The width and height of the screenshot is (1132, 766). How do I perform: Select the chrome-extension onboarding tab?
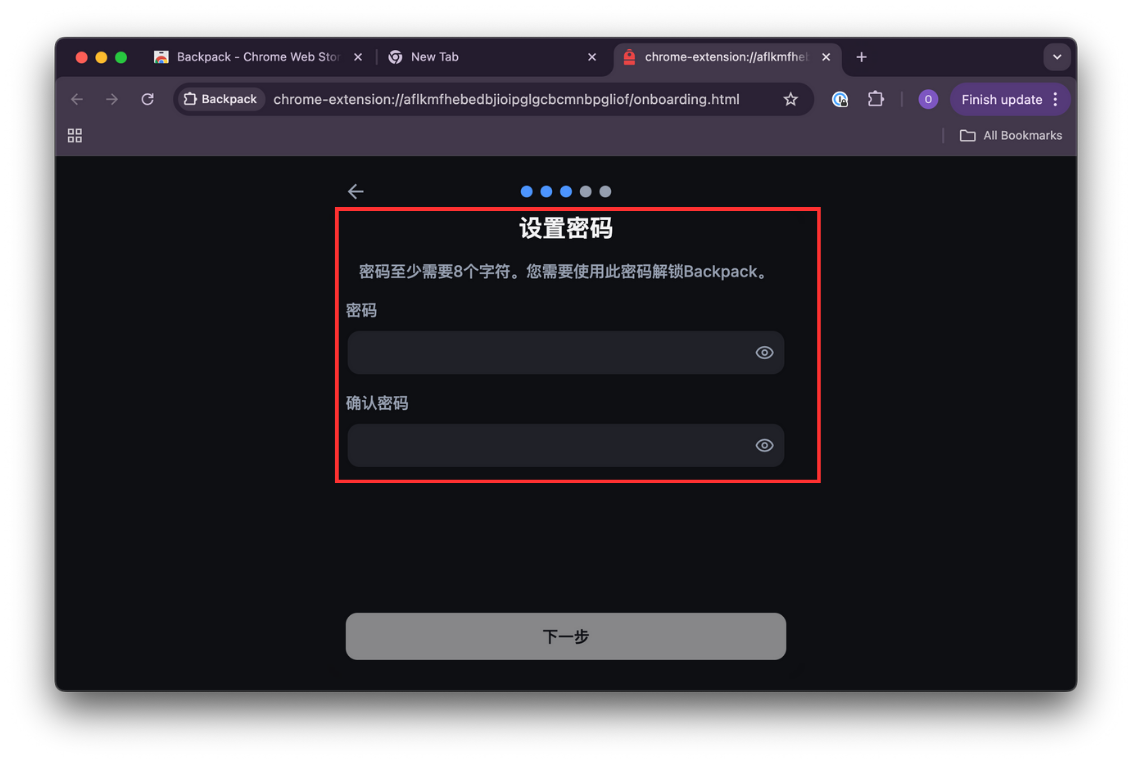726,57
